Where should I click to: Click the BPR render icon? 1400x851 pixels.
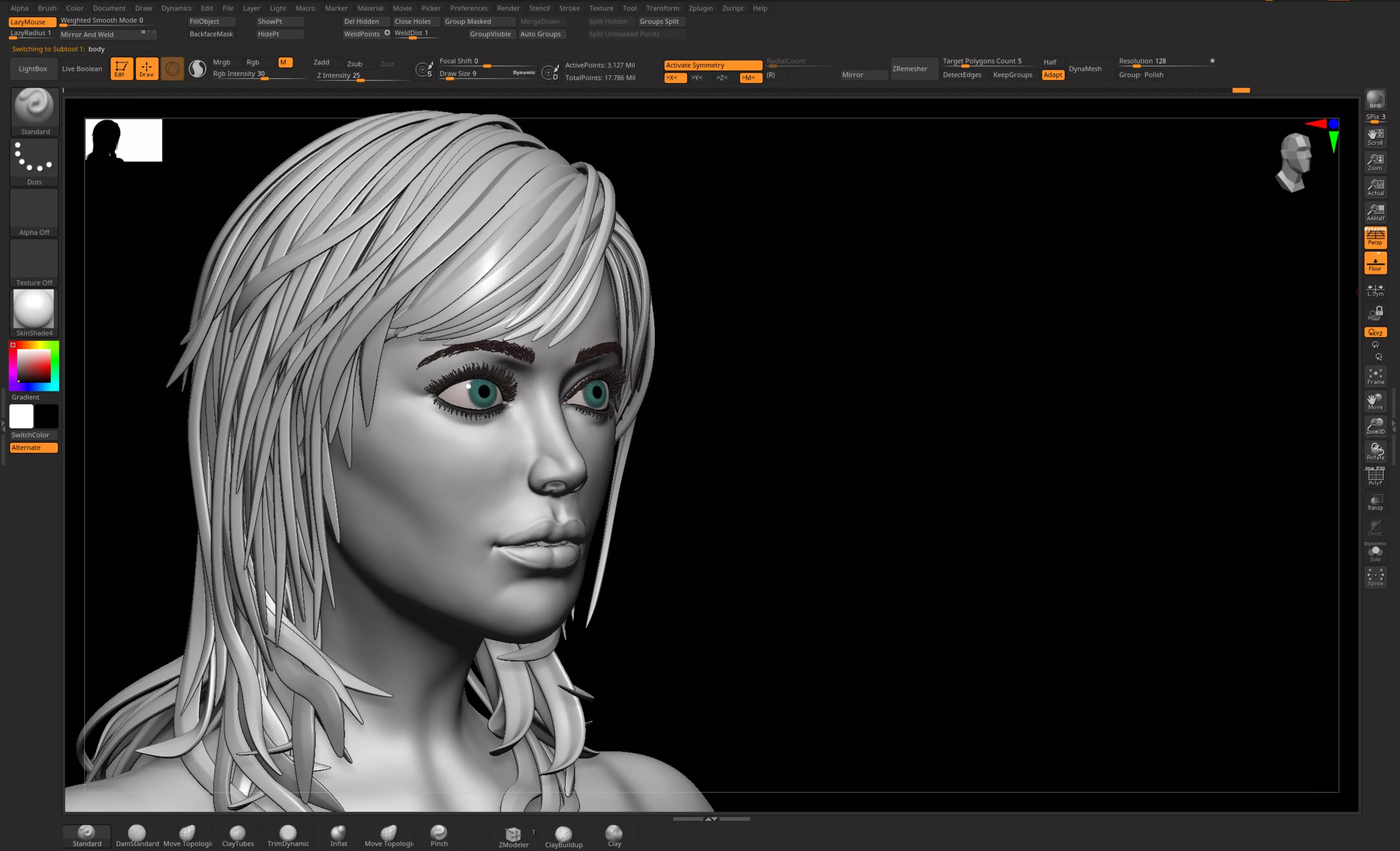(x=1375, y=99)
